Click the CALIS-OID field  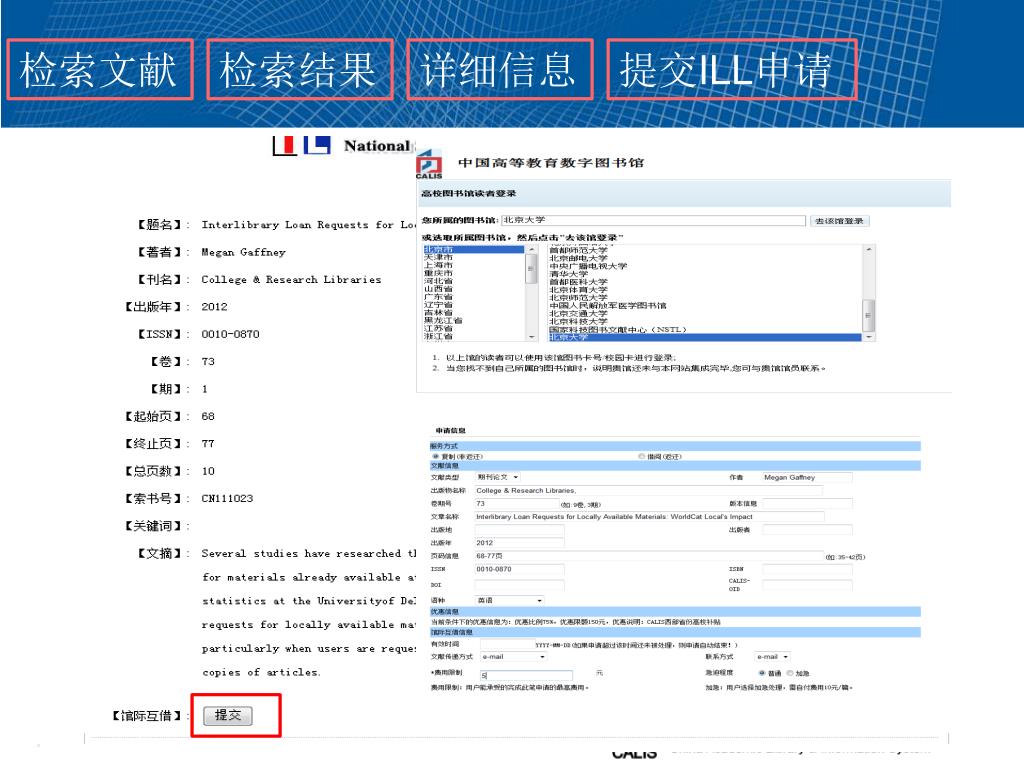807,584
